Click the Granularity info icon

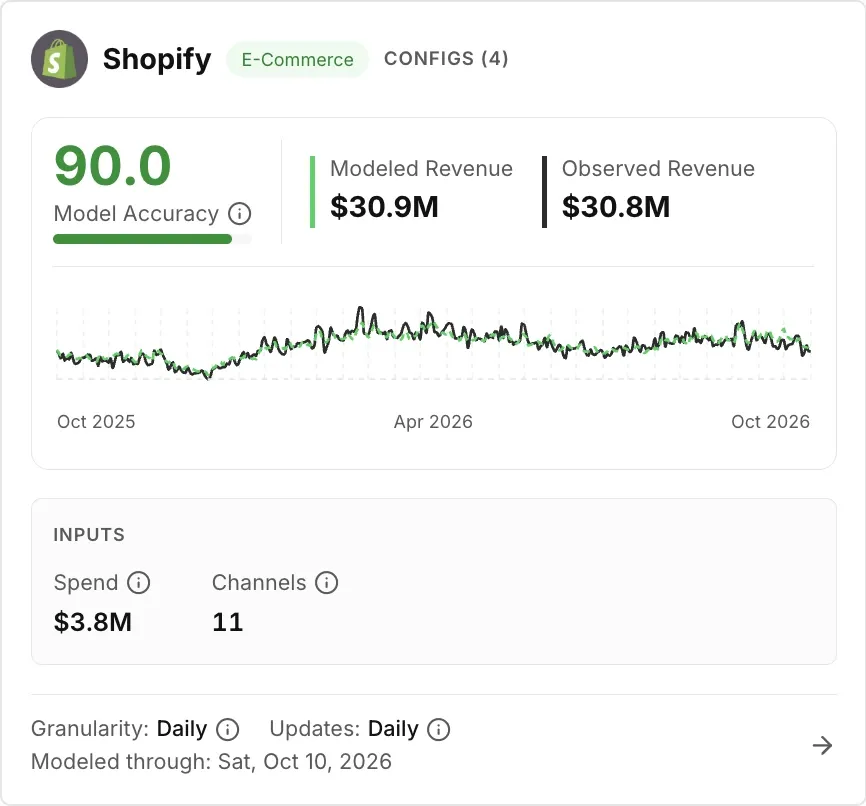[x=228, y=729]
